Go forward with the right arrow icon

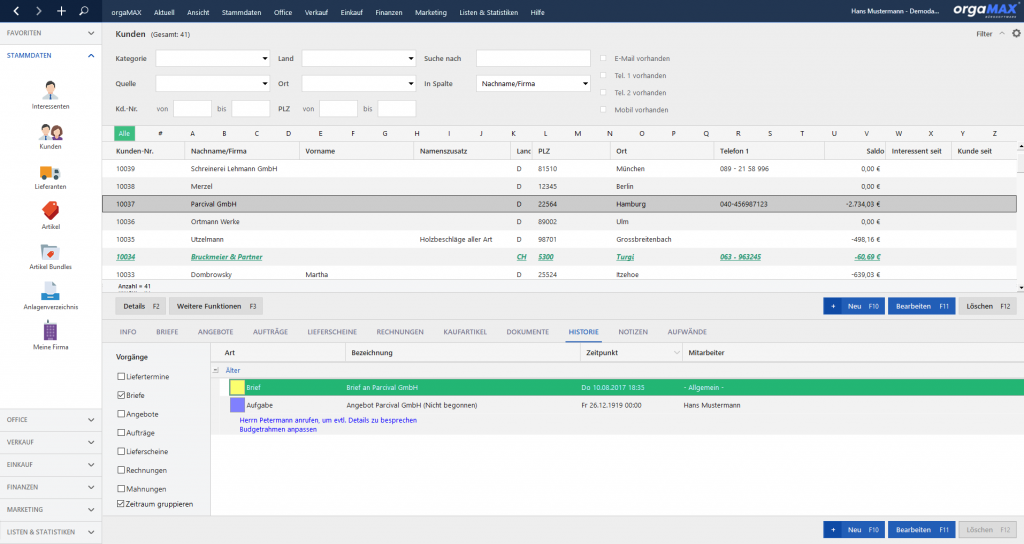tap(39, 11)
